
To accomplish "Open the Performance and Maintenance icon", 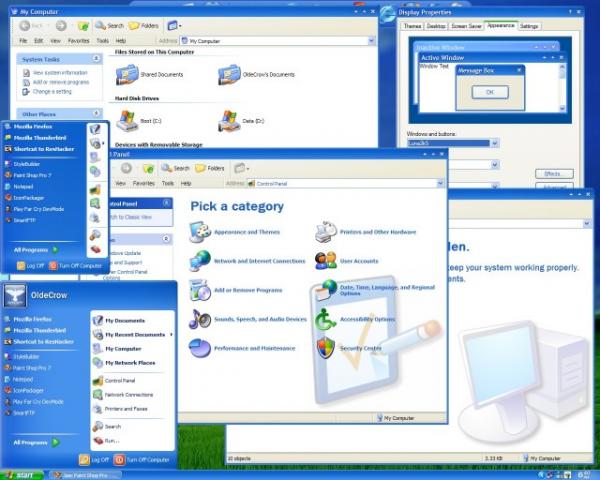I will click(x=200, y=348).
